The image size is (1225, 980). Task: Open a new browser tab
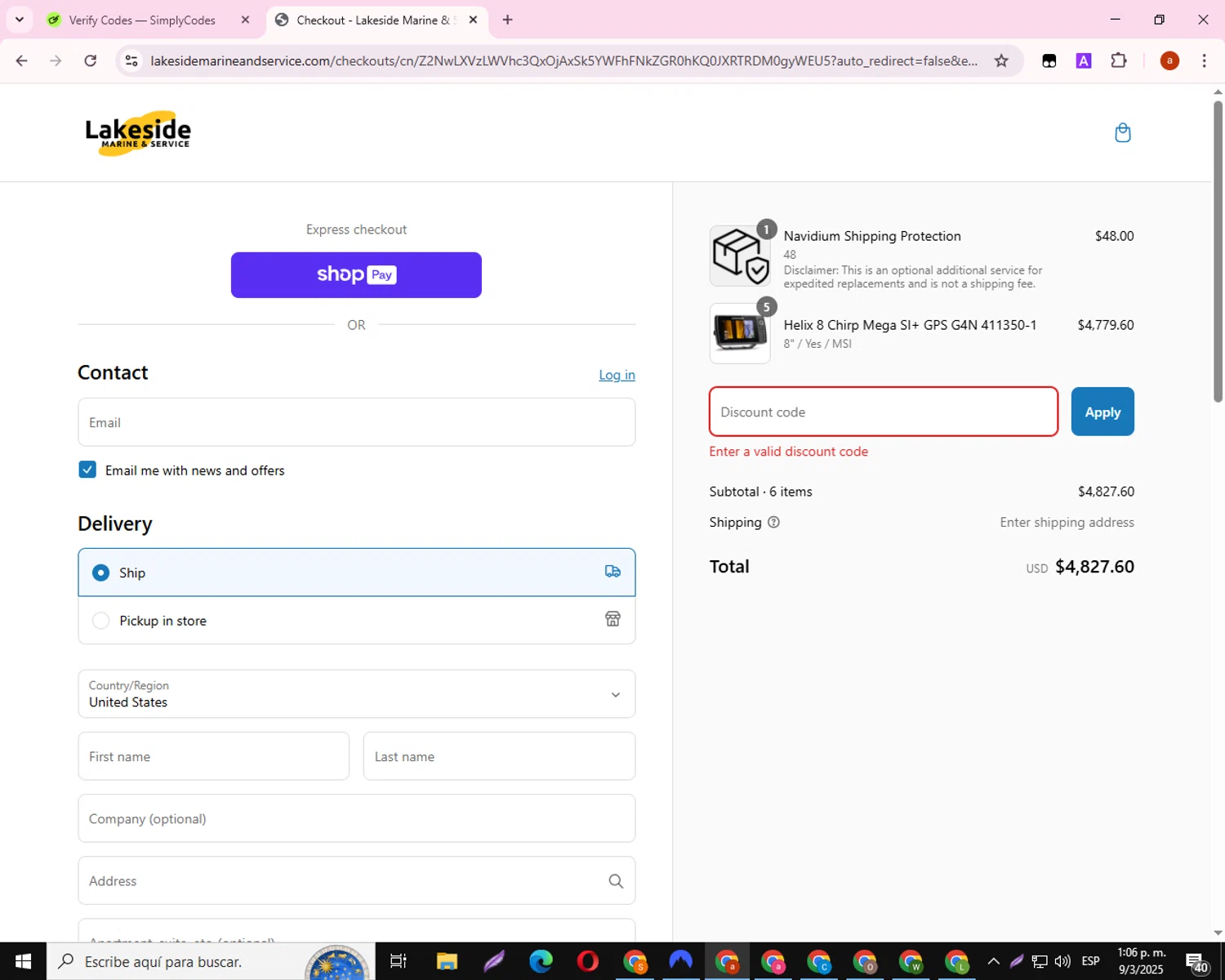507,20
